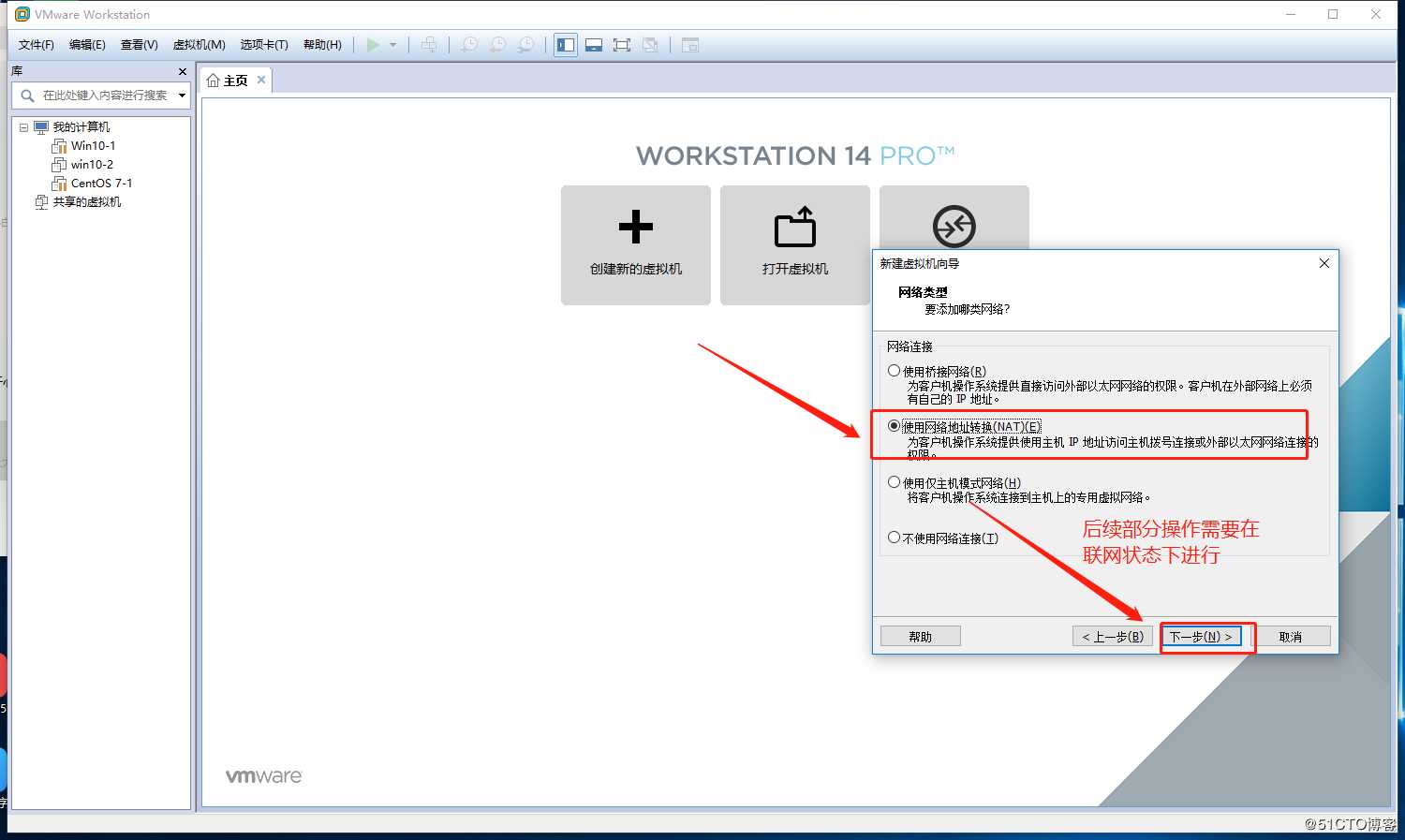Select 使用网络地址转换(NAT)(E) radio button
The width and height of the screenshot is (1405, 840).
[x=894, y=426]
